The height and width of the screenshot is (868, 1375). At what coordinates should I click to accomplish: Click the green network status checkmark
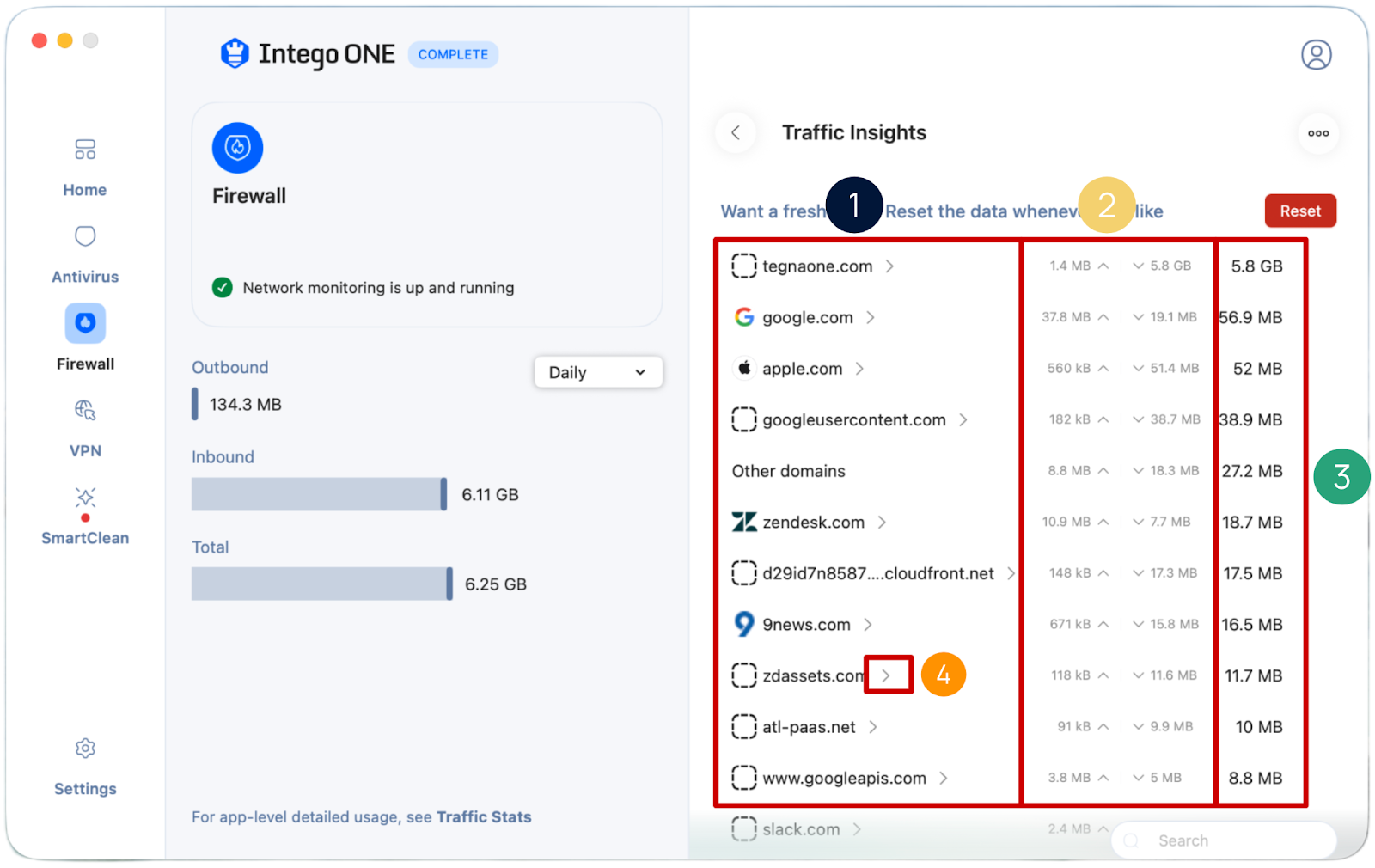pos(223,287)
